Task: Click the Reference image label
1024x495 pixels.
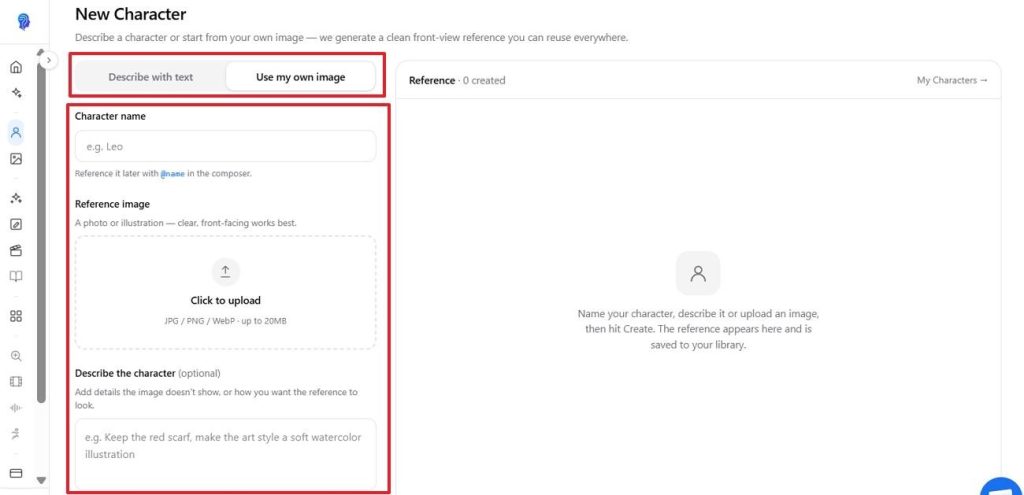Action: pos(112,204)
